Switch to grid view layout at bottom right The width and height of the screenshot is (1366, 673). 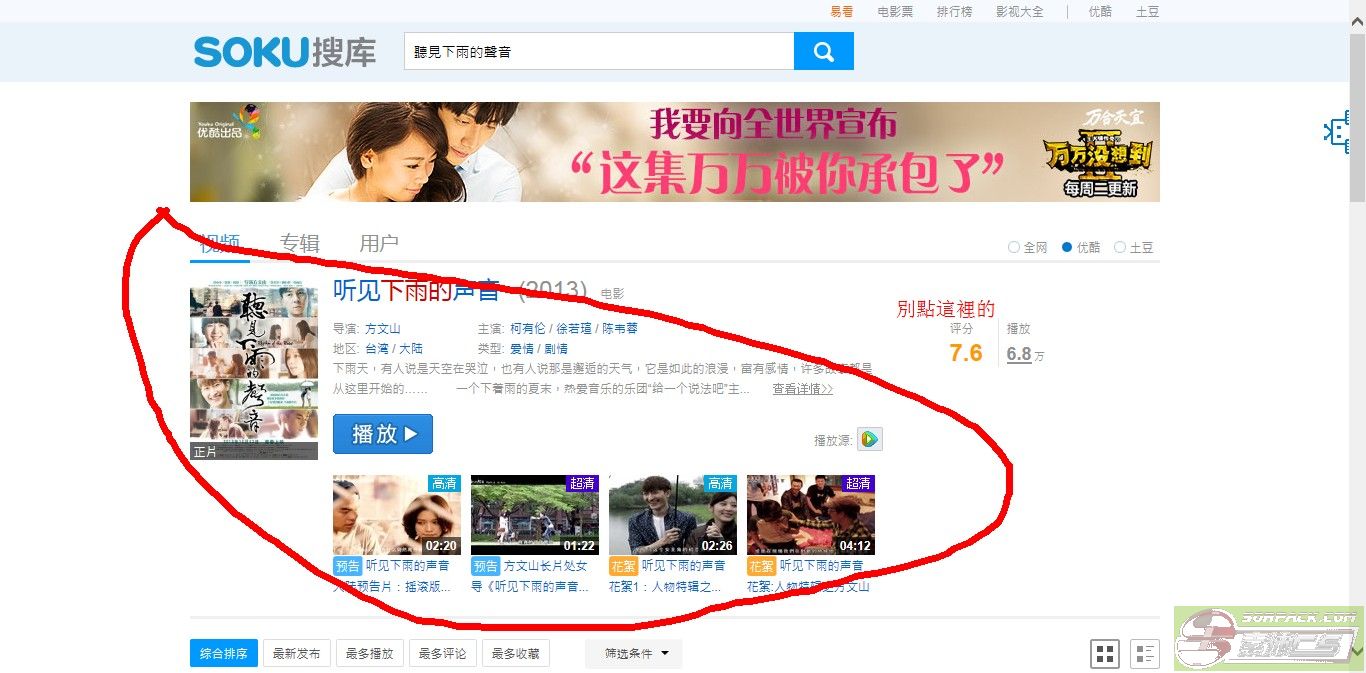[x=1106, y=653]
